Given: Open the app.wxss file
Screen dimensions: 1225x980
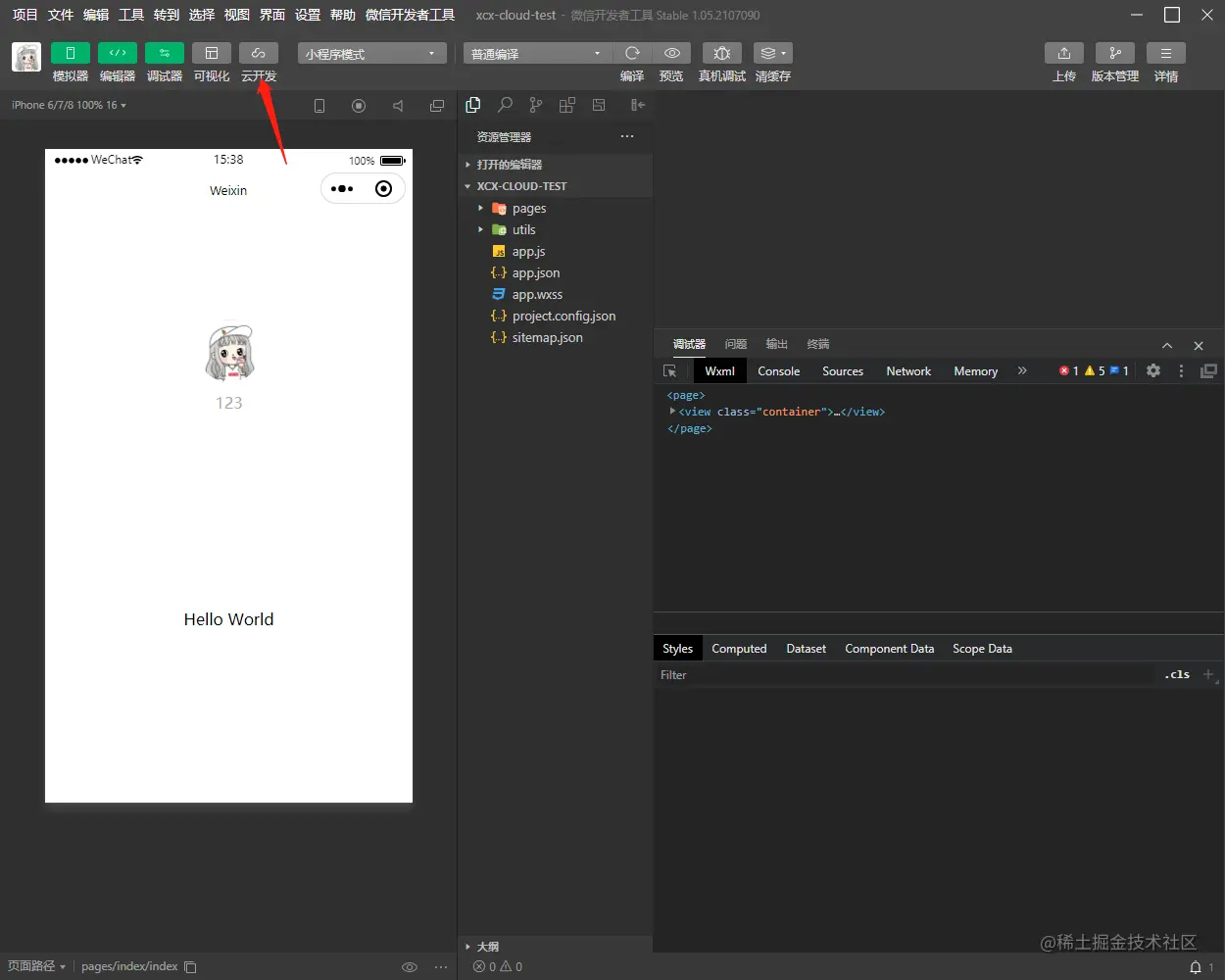Looking at the screenshot, I should (x=555, y=294).
